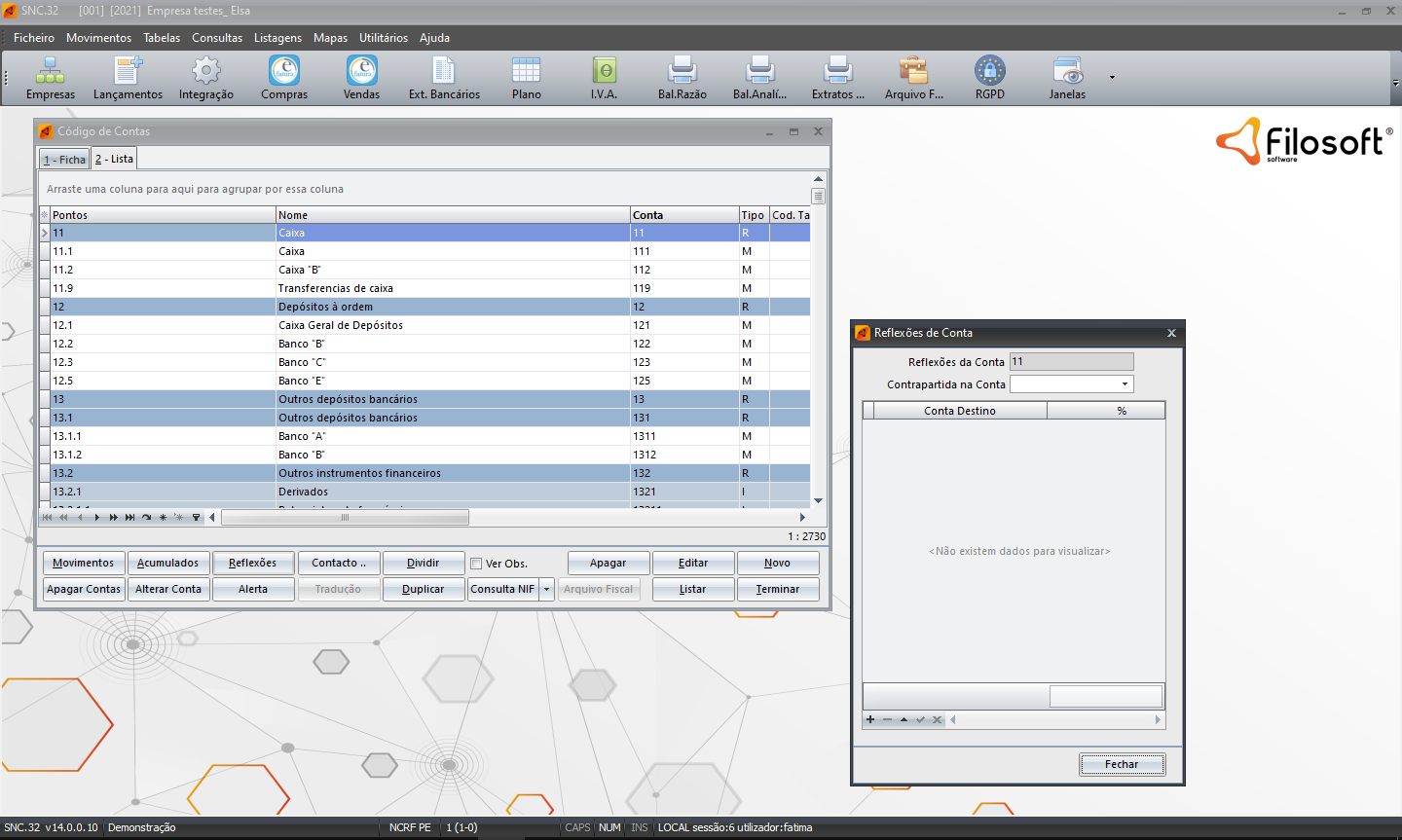Open the Consulta NIF dropdown arrow
Image resolution: width=1402 pixels, height=840 pixels.
pyautogui.click(x=546, y=590)
